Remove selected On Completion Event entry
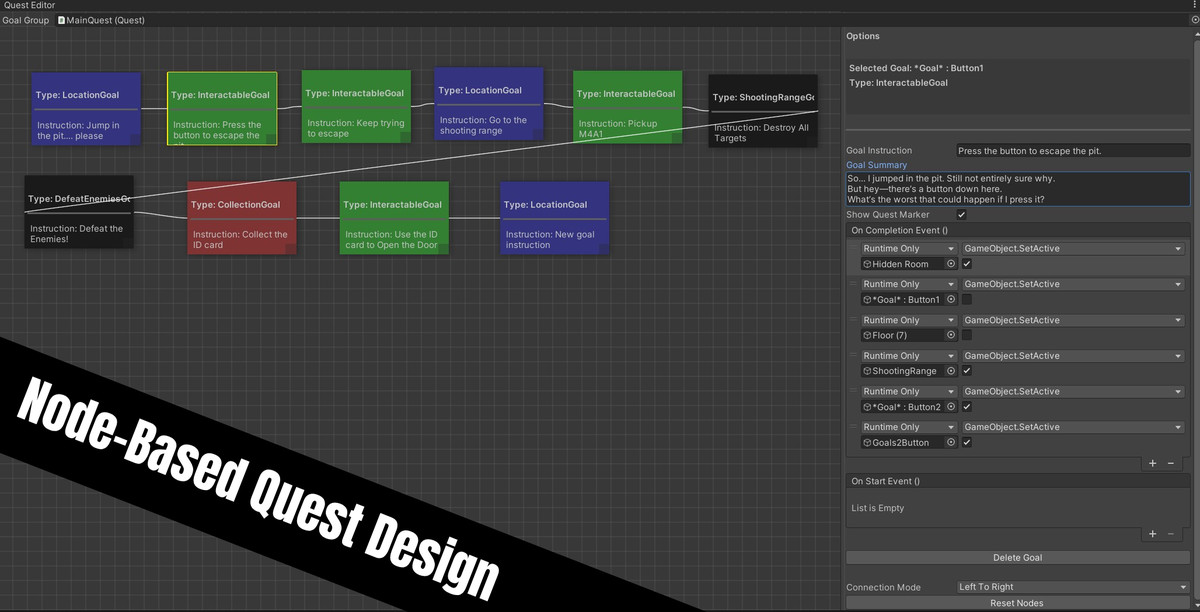Image resolution: width=1200 pixels, height=612 pixels. coord(1171,463)
